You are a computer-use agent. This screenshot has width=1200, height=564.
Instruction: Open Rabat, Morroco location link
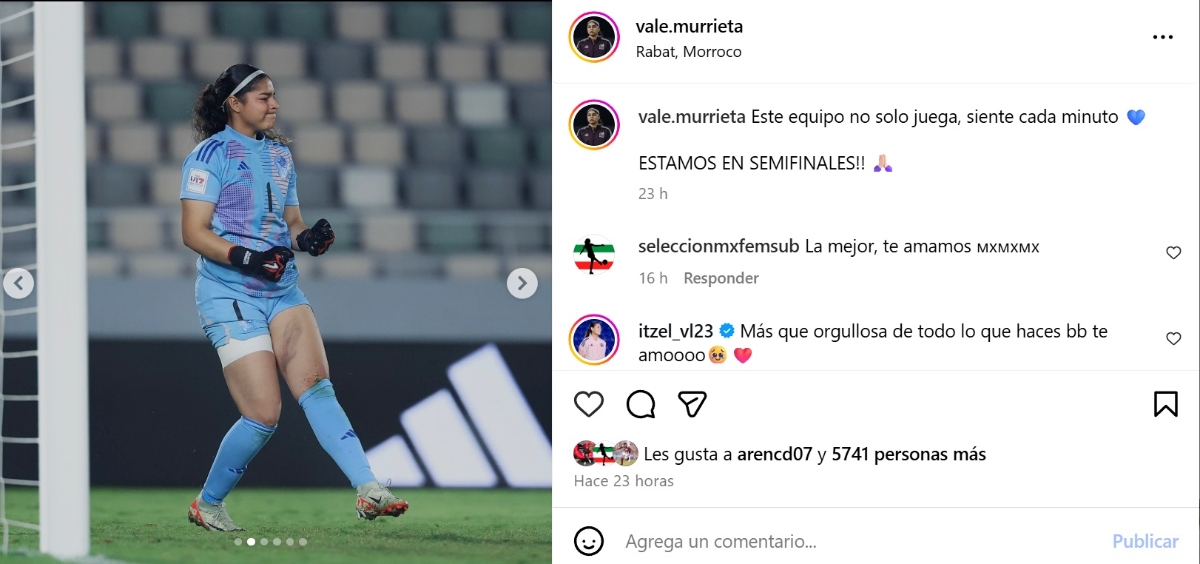689,51
